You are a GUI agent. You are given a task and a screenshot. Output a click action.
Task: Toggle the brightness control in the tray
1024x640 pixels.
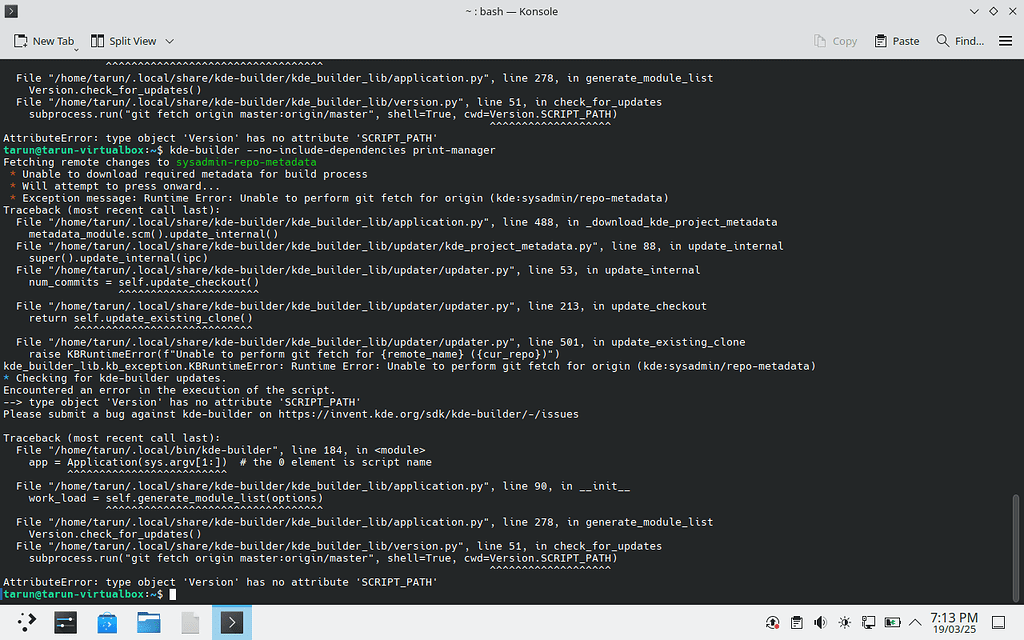(844, 622)
